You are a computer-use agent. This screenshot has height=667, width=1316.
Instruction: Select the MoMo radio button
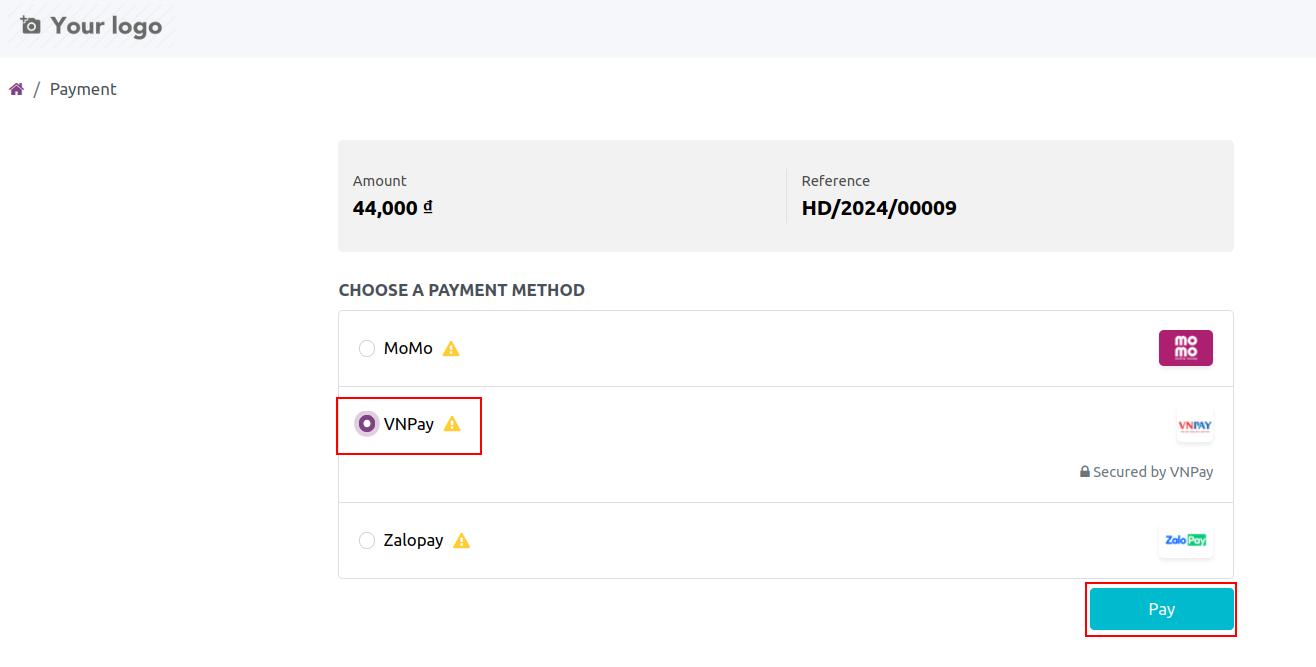[x=367, y=348]
